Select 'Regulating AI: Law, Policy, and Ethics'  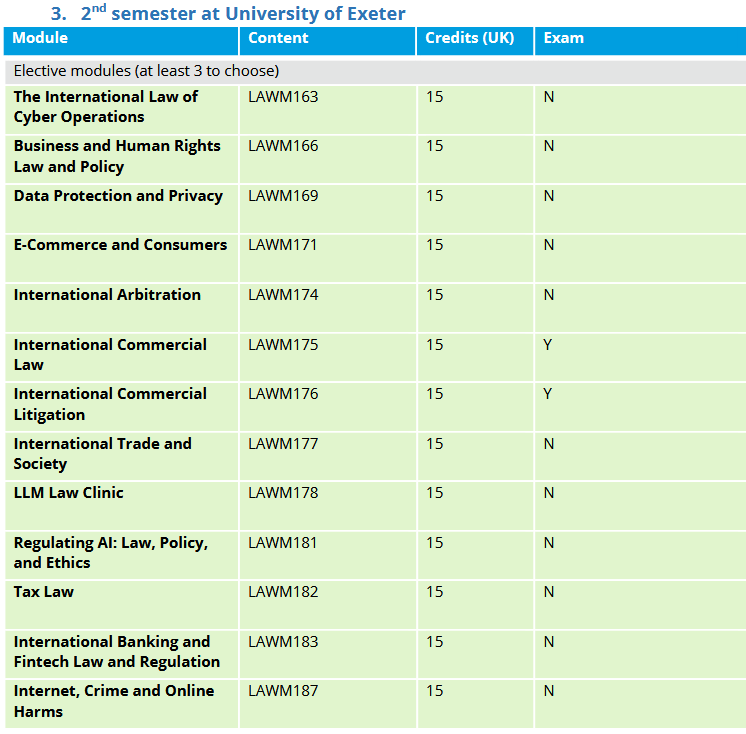(x=111, y=553)
